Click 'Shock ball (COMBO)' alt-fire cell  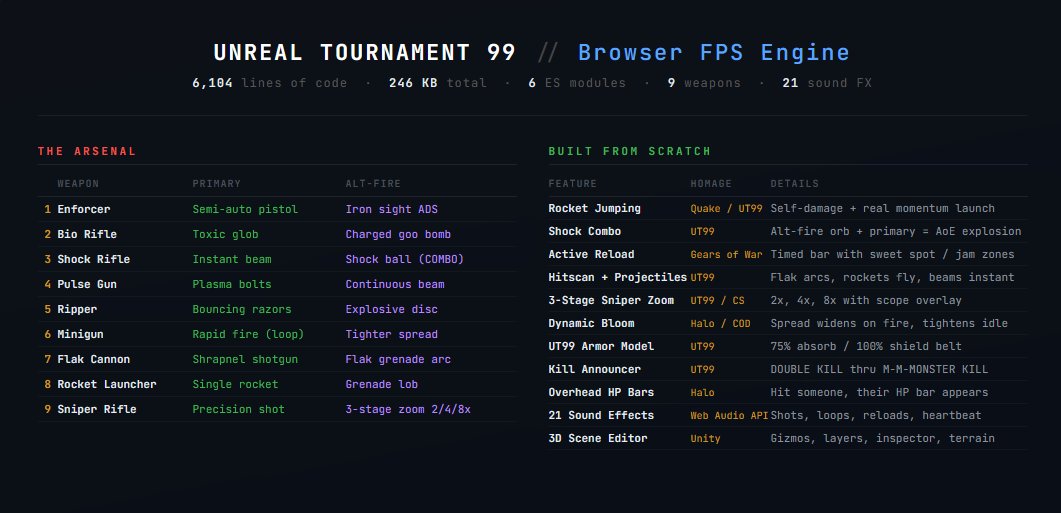click(405, 259)
